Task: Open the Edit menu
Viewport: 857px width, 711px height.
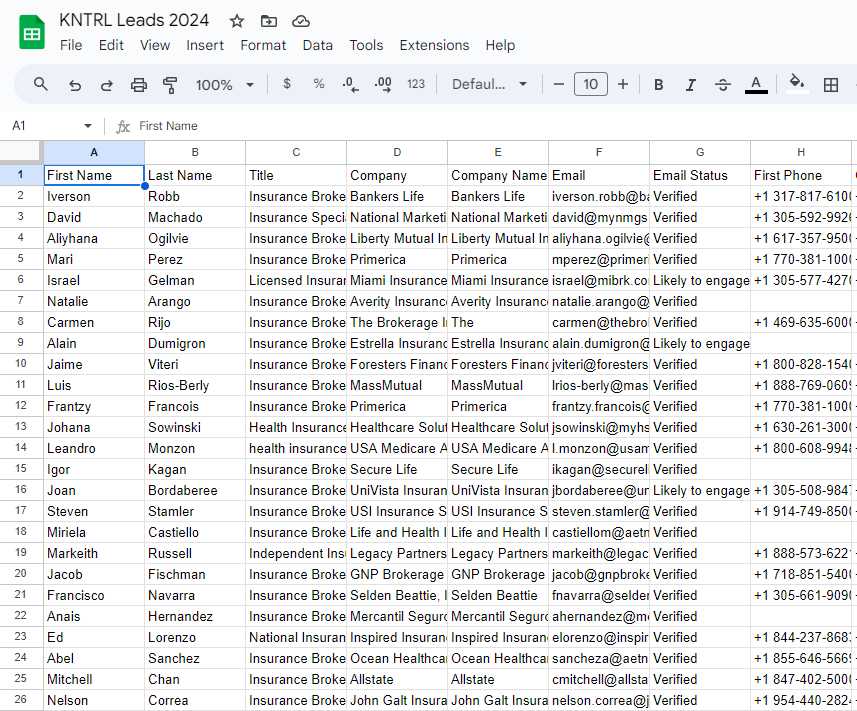Action: [x=111, y=45]
